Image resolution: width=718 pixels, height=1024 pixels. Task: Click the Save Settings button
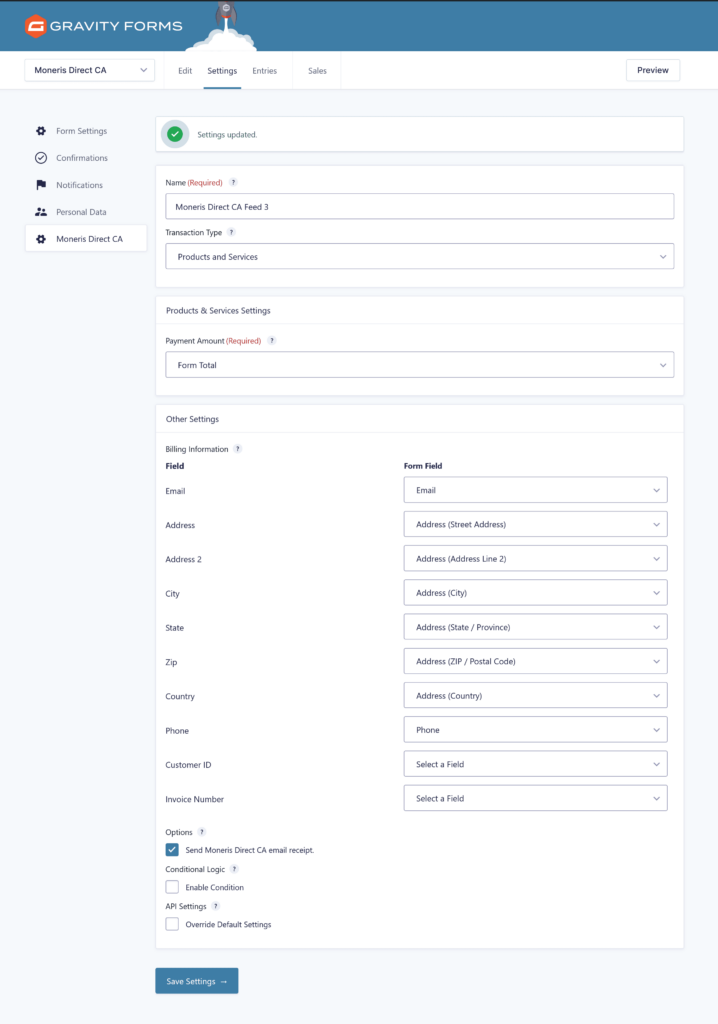point(197,981)
